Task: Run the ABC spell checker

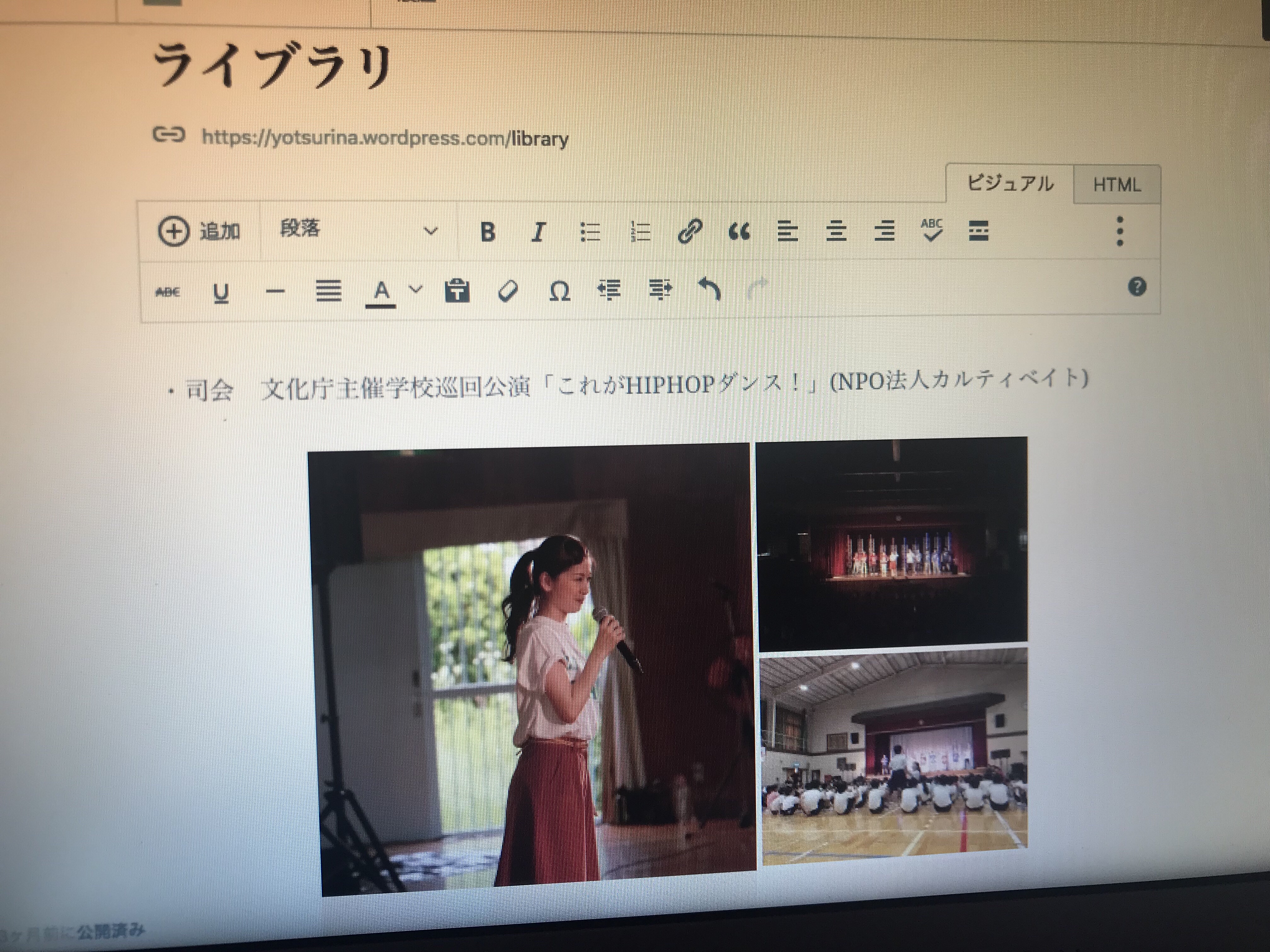Action: 932,229
